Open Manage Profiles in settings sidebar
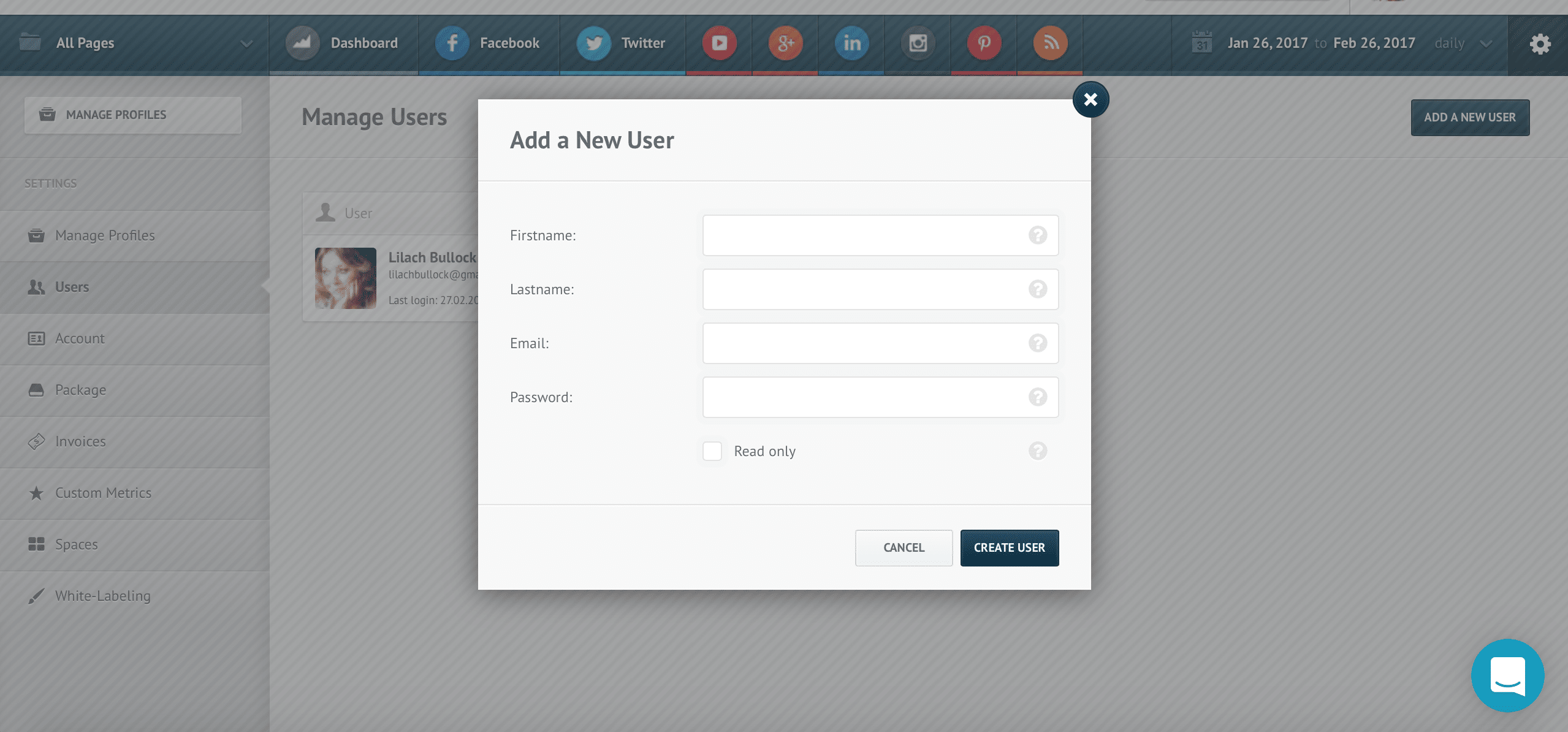This screenshot has width=1568, height=732. tap(134, 236)
